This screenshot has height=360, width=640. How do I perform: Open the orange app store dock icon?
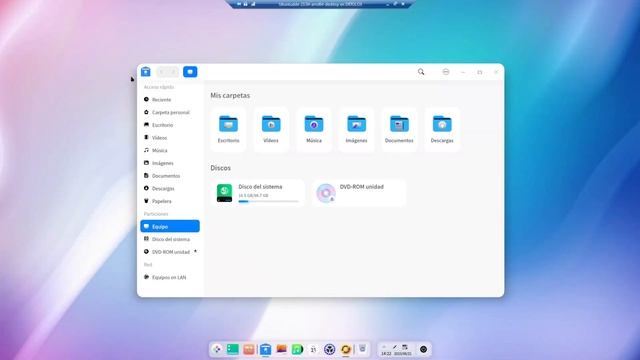pyautogui.click(x=249, y=349)
